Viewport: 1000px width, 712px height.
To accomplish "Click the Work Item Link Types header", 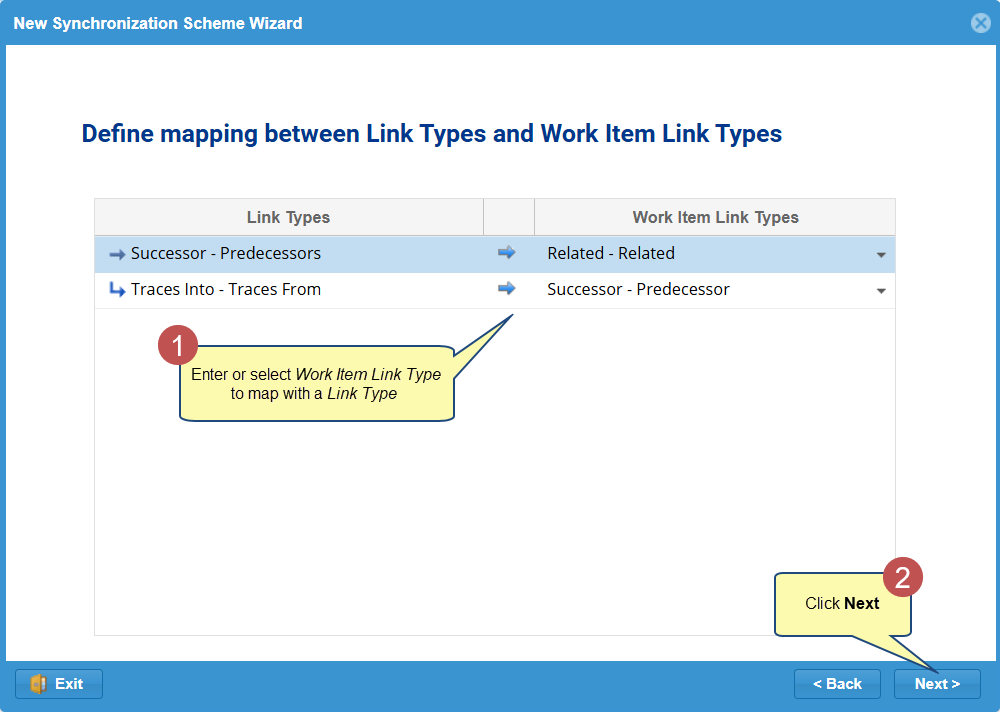I will 715,217.
